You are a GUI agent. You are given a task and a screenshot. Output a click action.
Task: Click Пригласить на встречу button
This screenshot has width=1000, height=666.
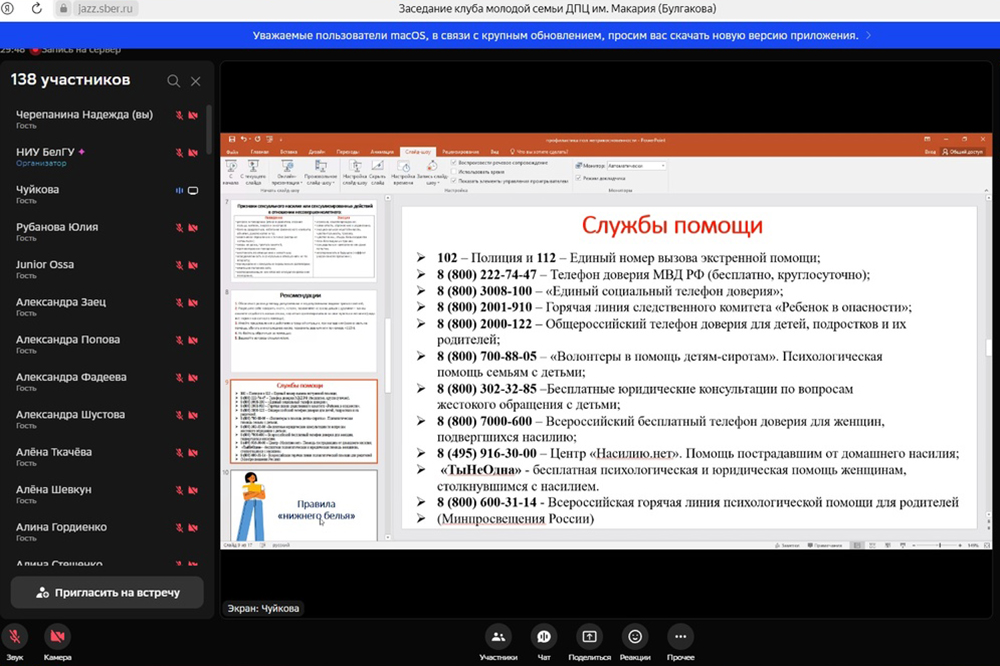point(107,592)
